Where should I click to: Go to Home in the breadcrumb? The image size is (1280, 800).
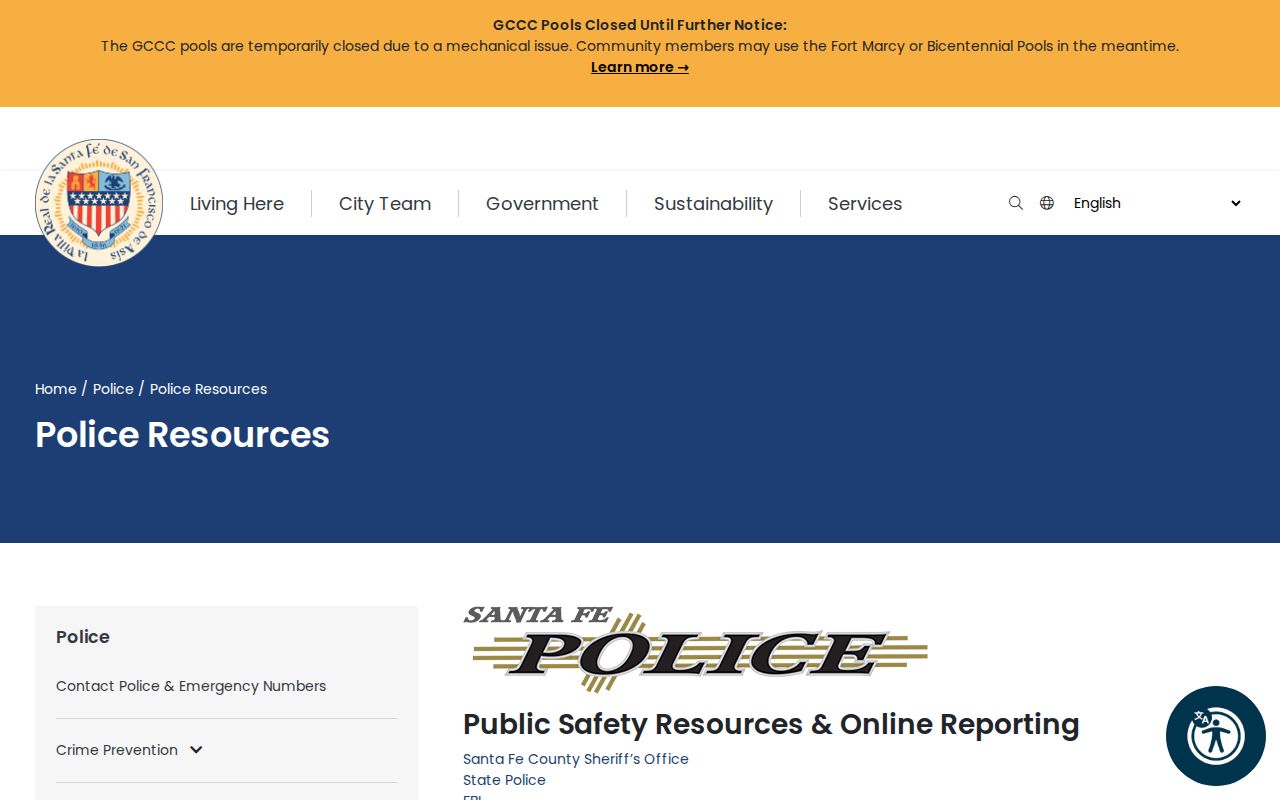click(56, 389)
